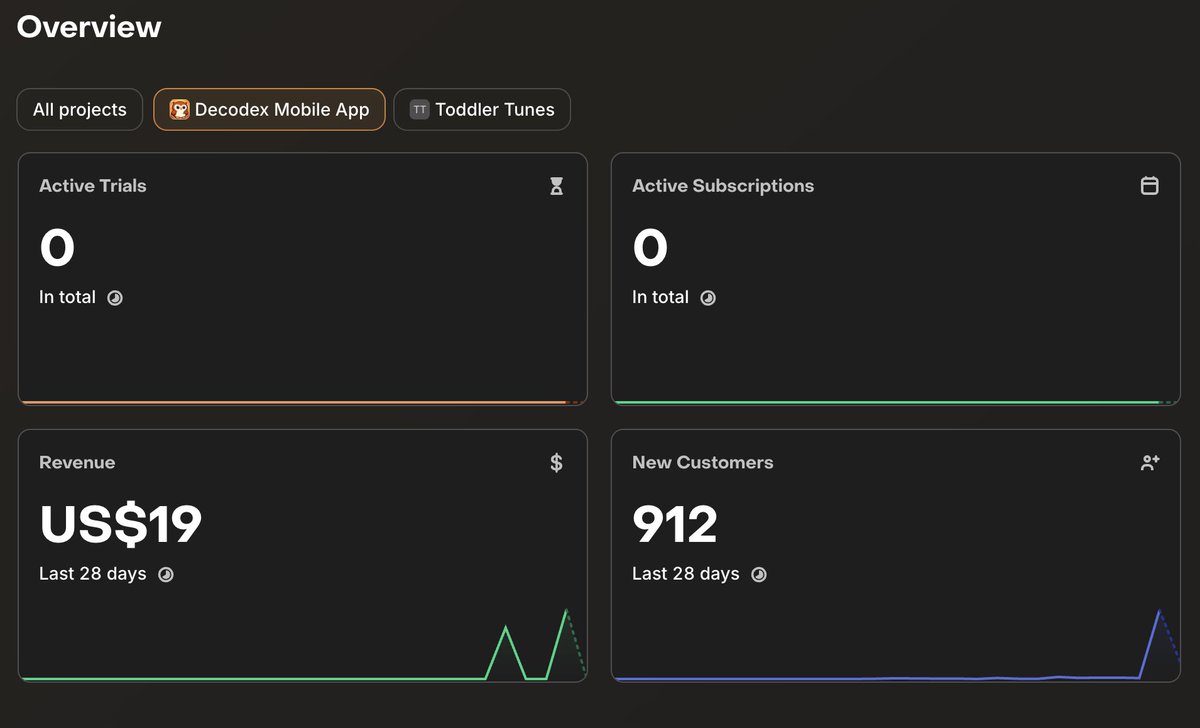Click "In total" under Active Trials
Viewport: 1200px width, 728px height.
point(67,297)
